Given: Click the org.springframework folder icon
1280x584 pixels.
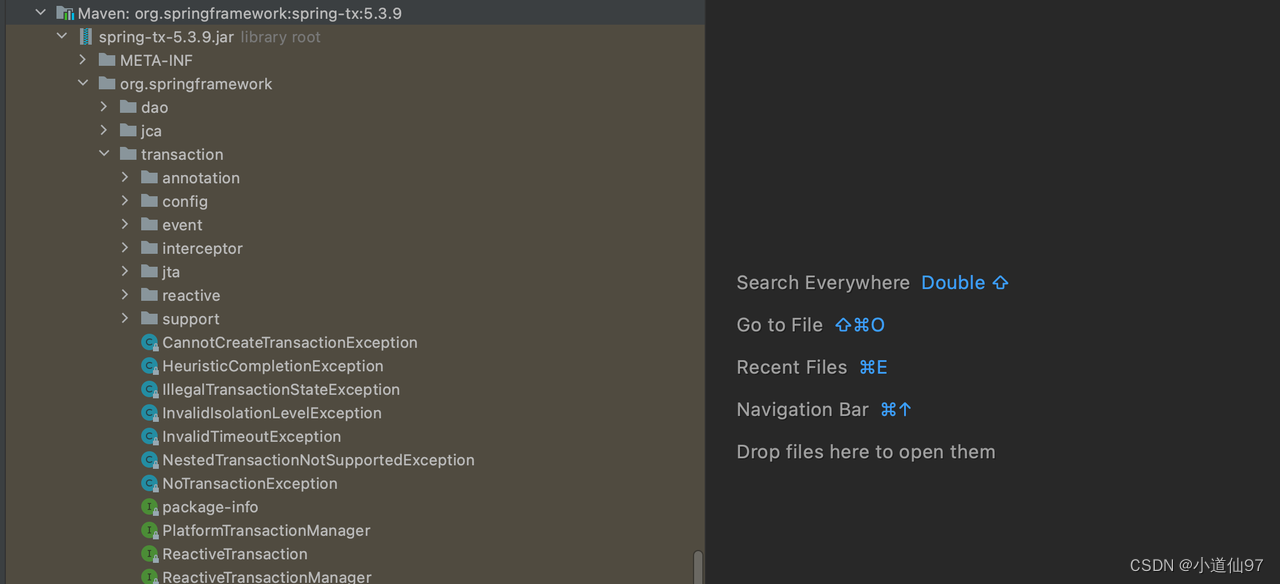Looking at the screenshot, I should pos(107,84).
